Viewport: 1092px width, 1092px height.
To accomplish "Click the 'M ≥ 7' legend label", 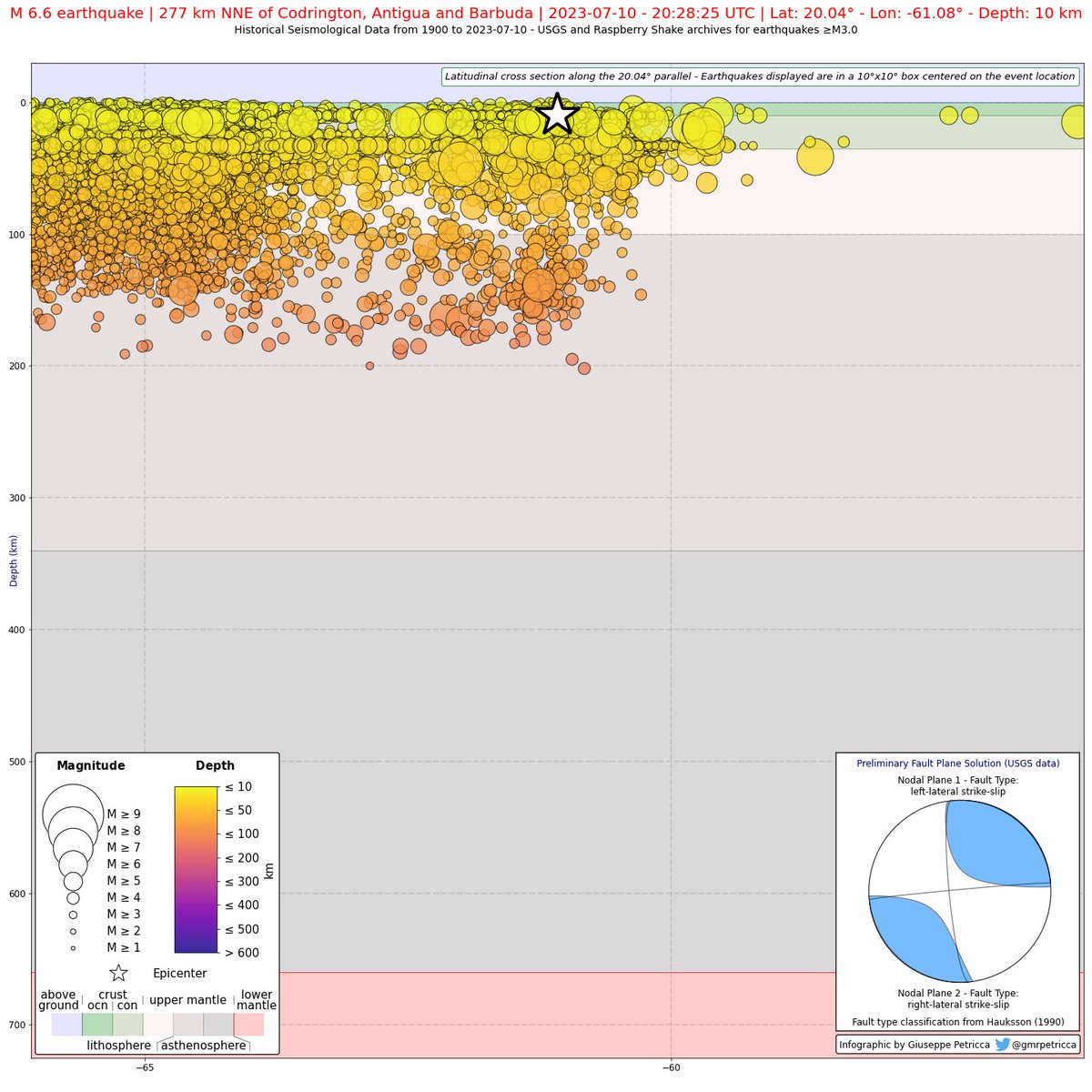I will [x=124, y=847].
